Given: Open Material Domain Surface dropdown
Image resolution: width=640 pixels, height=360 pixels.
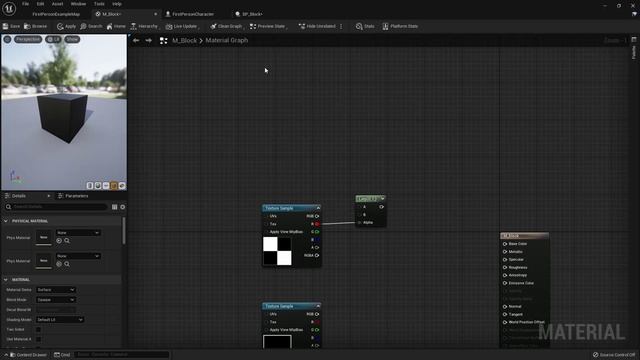Looking at the screenshot, I should (56, 290).
